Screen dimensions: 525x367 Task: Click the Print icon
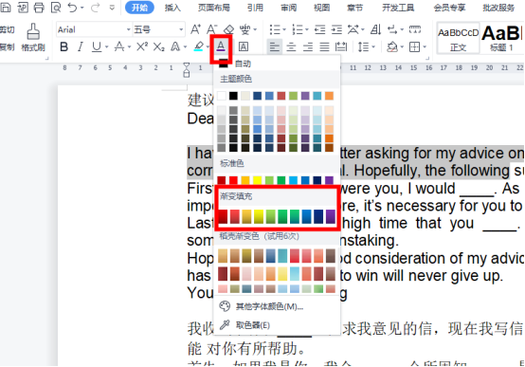39,7
